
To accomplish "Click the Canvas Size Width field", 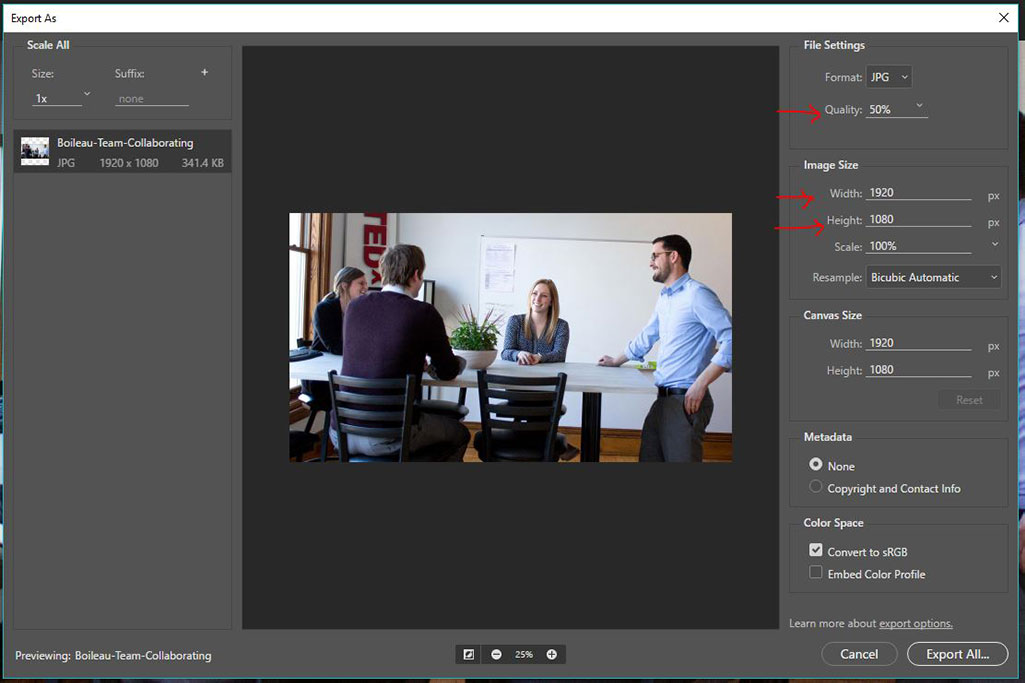I will click(919, 343).
